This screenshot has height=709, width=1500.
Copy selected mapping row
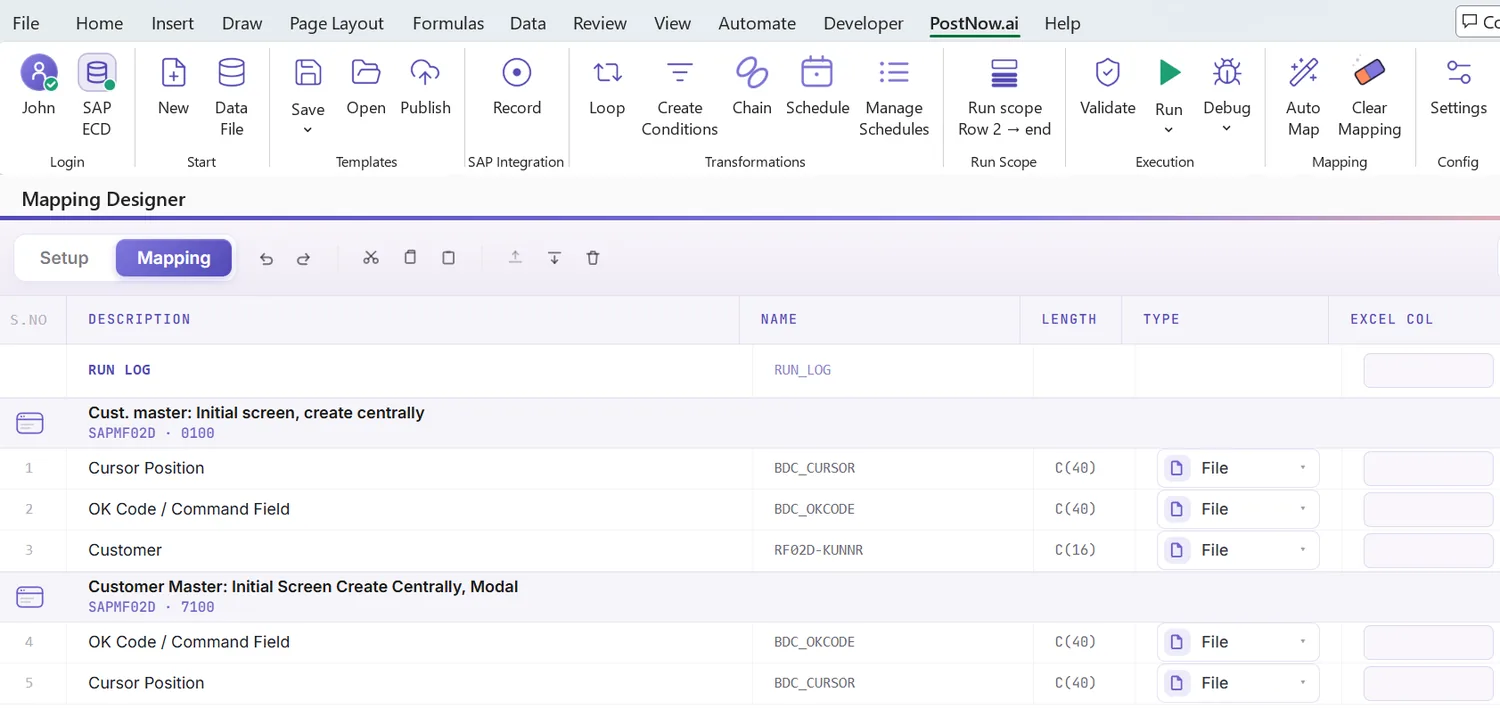coord(410,258)
